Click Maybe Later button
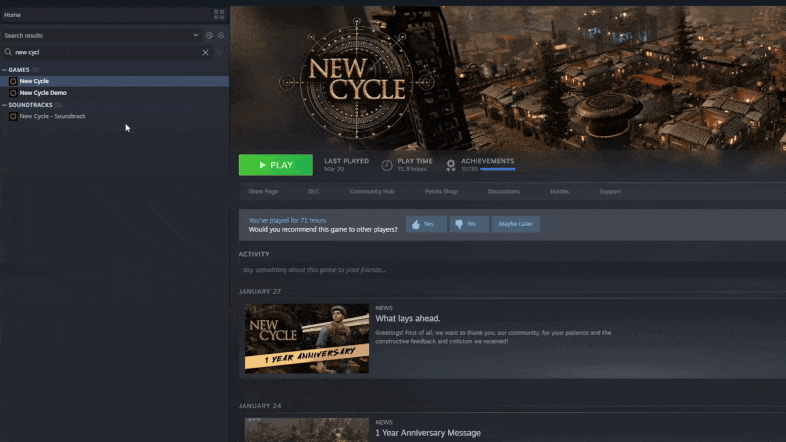The width and height of the screenshot is (786, 442). coord(516,224)
